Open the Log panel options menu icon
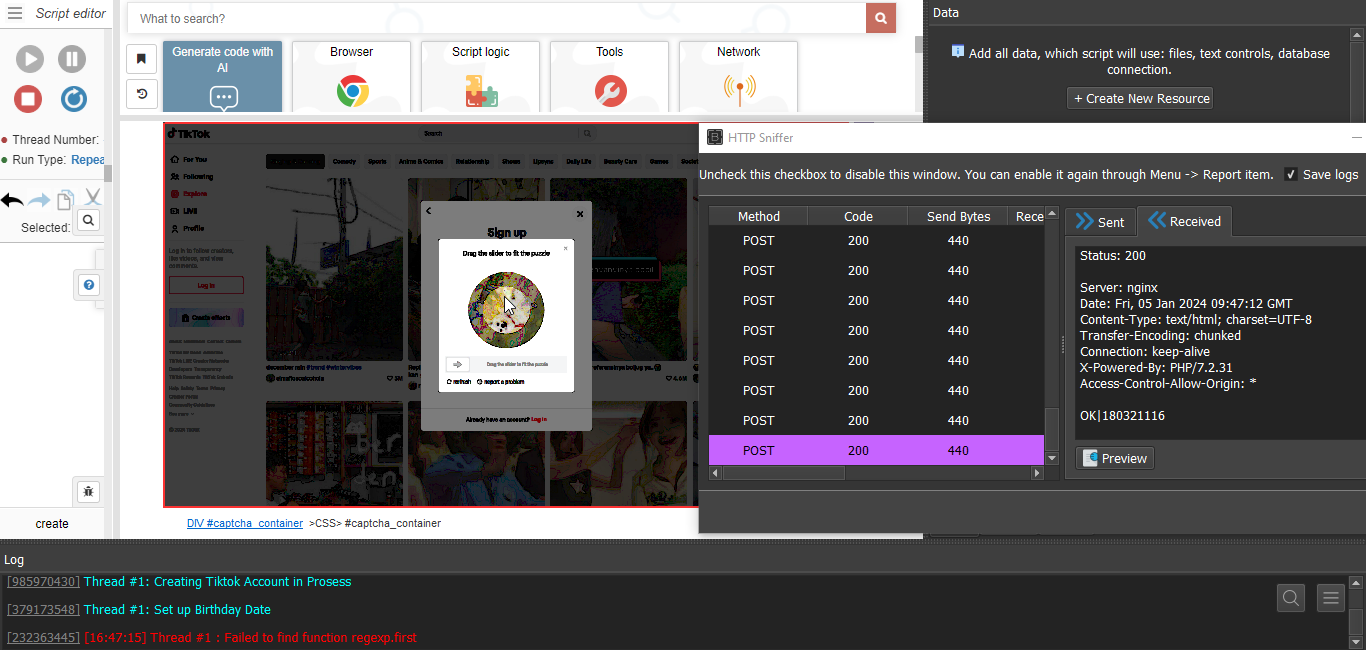This screenshot has width=1366, height=650. 1330,598
